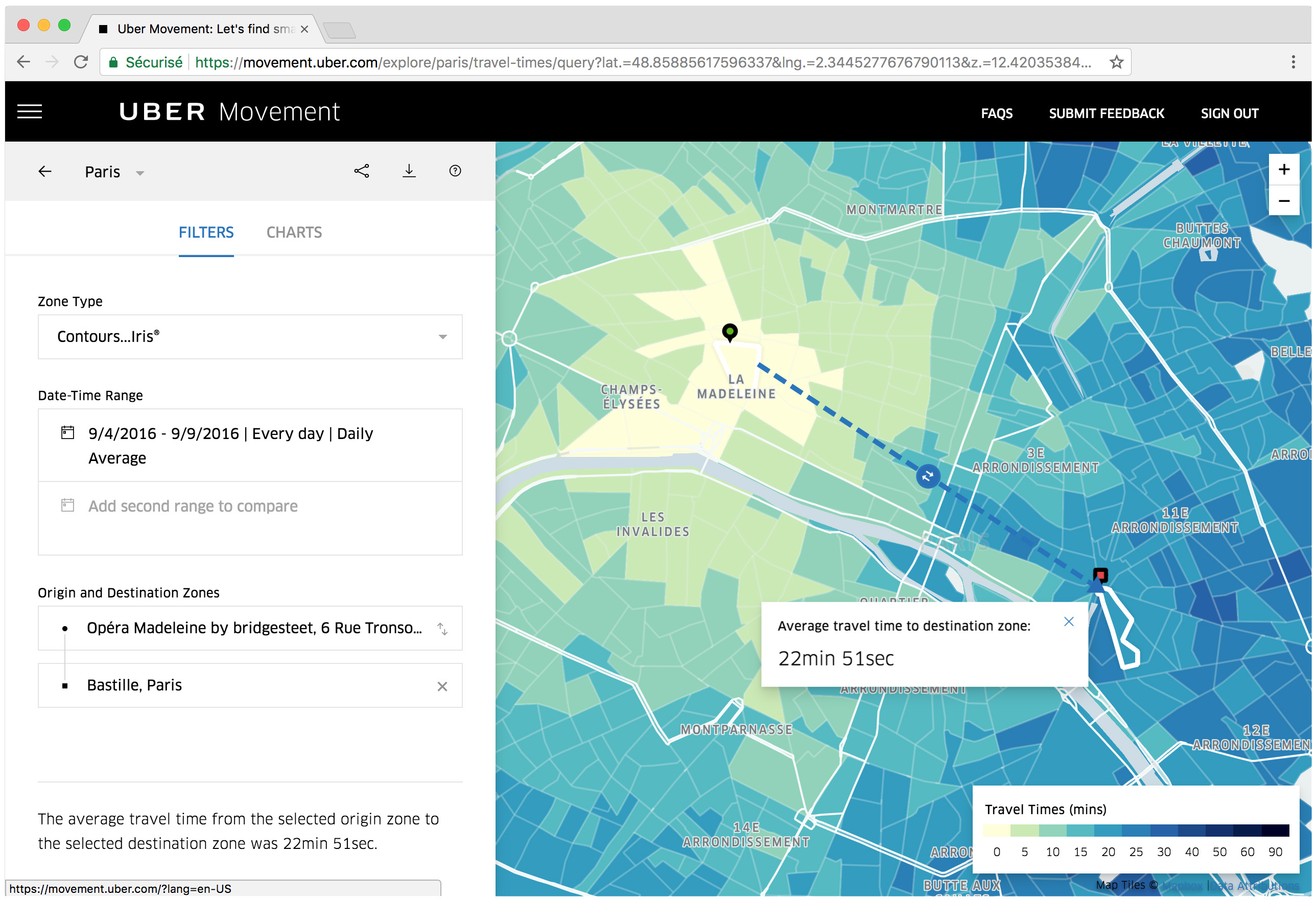
Task: Zoom out the map with the minus button
Action: [1284, 201]
